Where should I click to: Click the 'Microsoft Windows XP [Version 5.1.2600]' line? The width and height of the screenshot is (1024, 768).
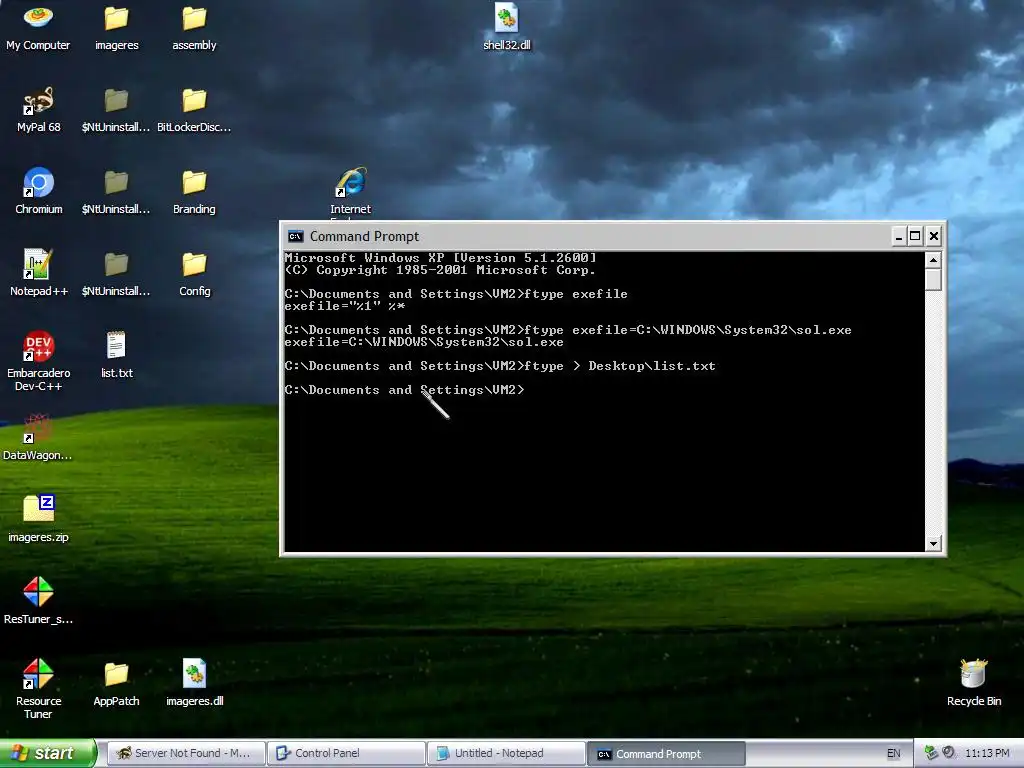[x=440, y=258]
